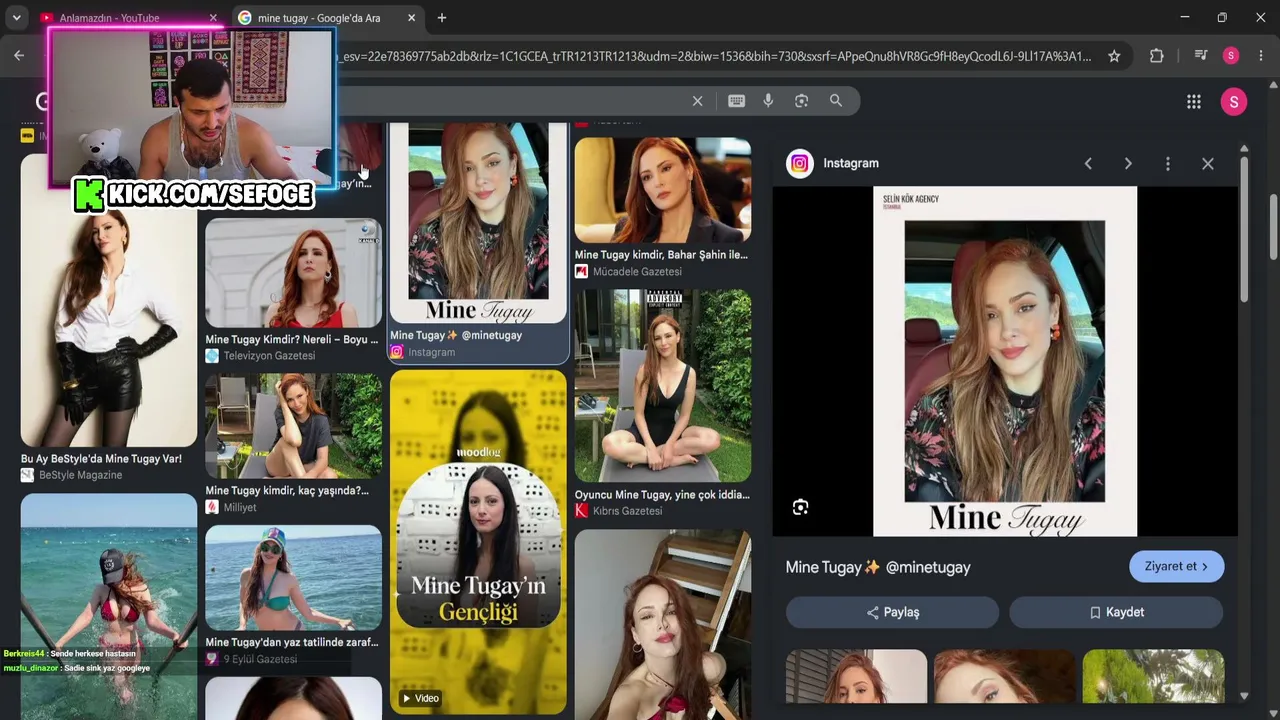Minimize the Chrome window
Screen dimensions: 1280x720
[1184, 18]
